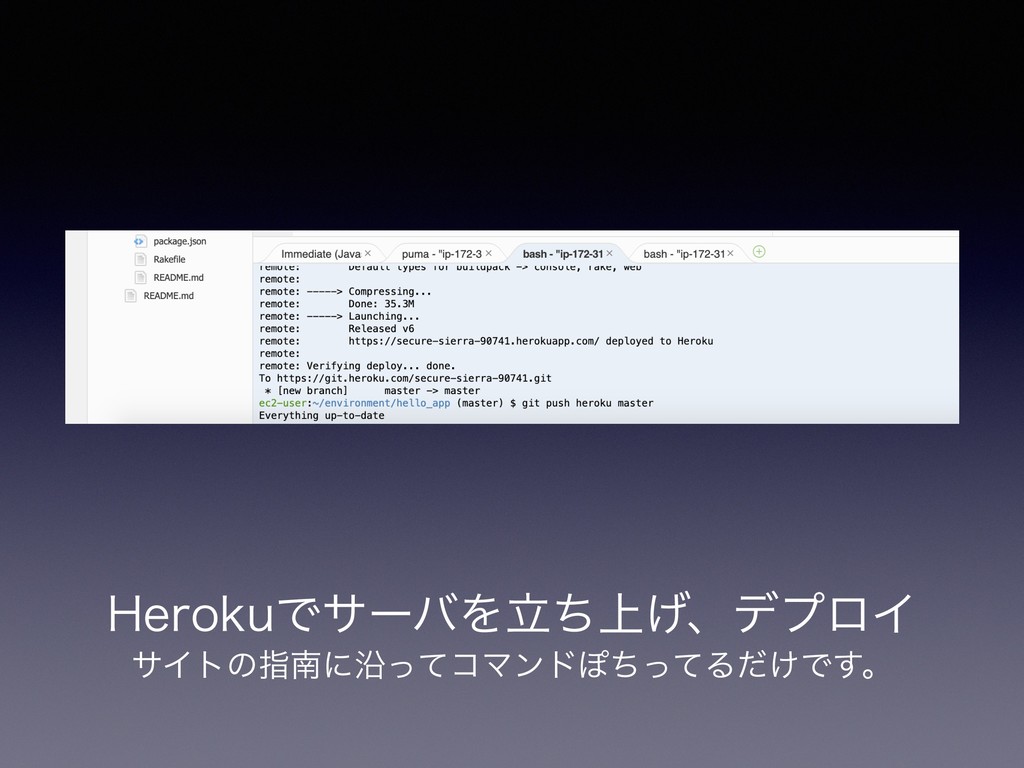Screen dimensions: 1024x768
Task: Click the git.heroku.com repository URL
Action: coord(414,378)
